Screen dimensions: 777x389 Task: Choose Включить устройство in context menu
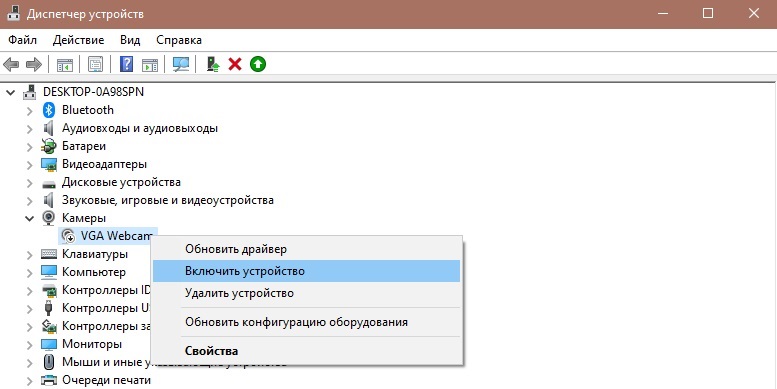click(x=306, y=271)
